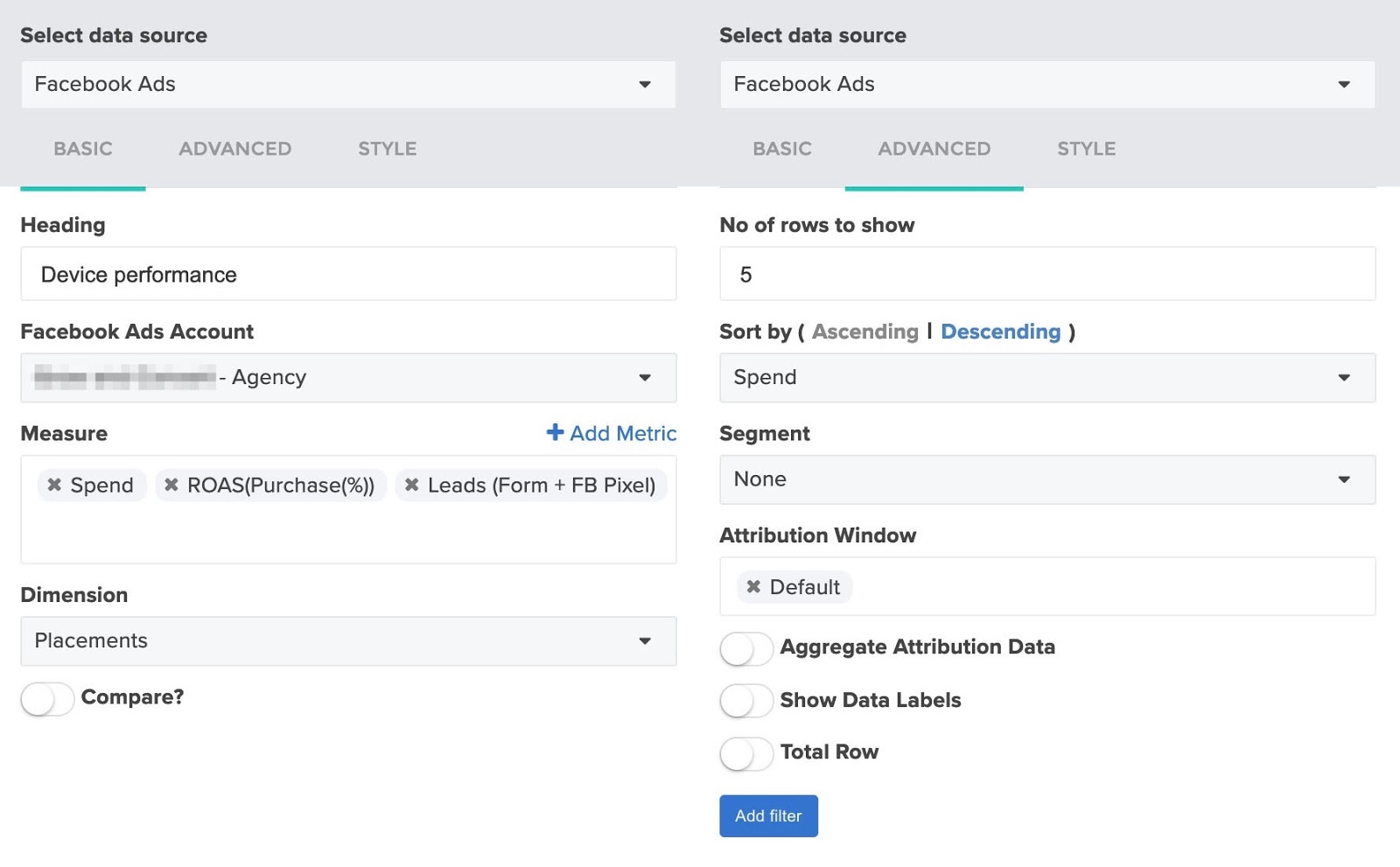Go to the right panel BASIC tab
The height and width of the screenshot is (867, 1400).
tap(782, 149)
